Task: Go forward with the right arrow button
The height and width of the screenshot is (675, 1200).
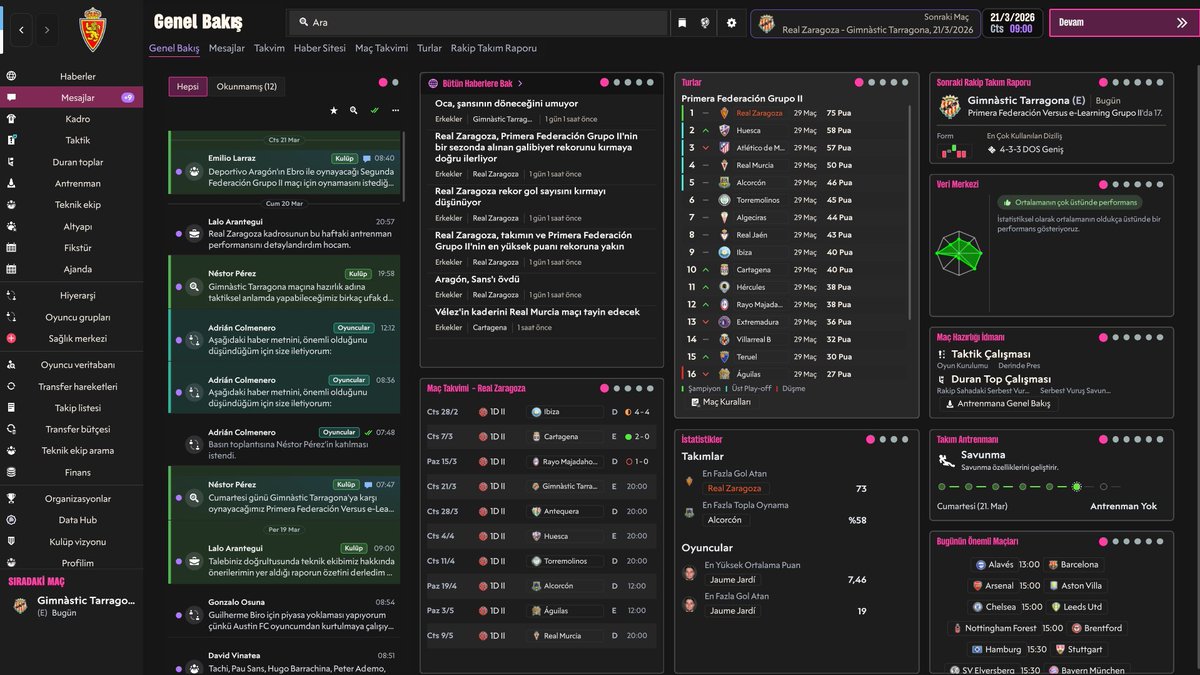Action: point(47,30)
